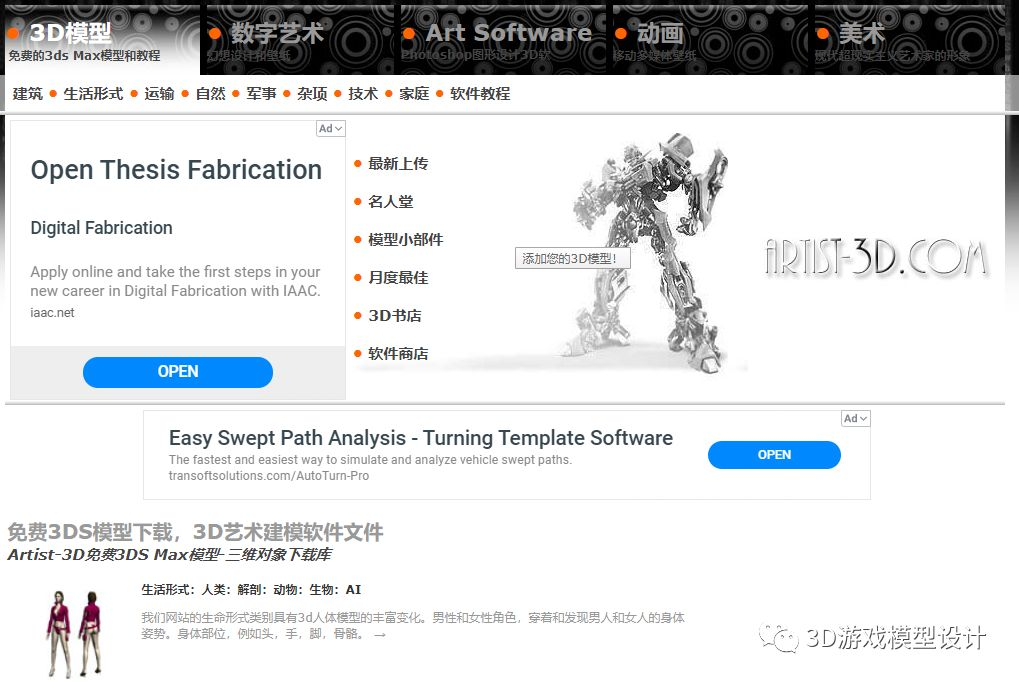
Task: Expand the Ad options on the Swept Path ad
Action: click(x=856, y=419)
